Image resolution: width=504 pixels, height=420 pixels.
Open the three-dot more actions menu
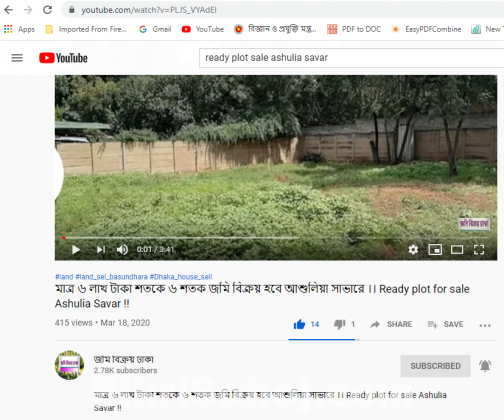tap(485, 325)
